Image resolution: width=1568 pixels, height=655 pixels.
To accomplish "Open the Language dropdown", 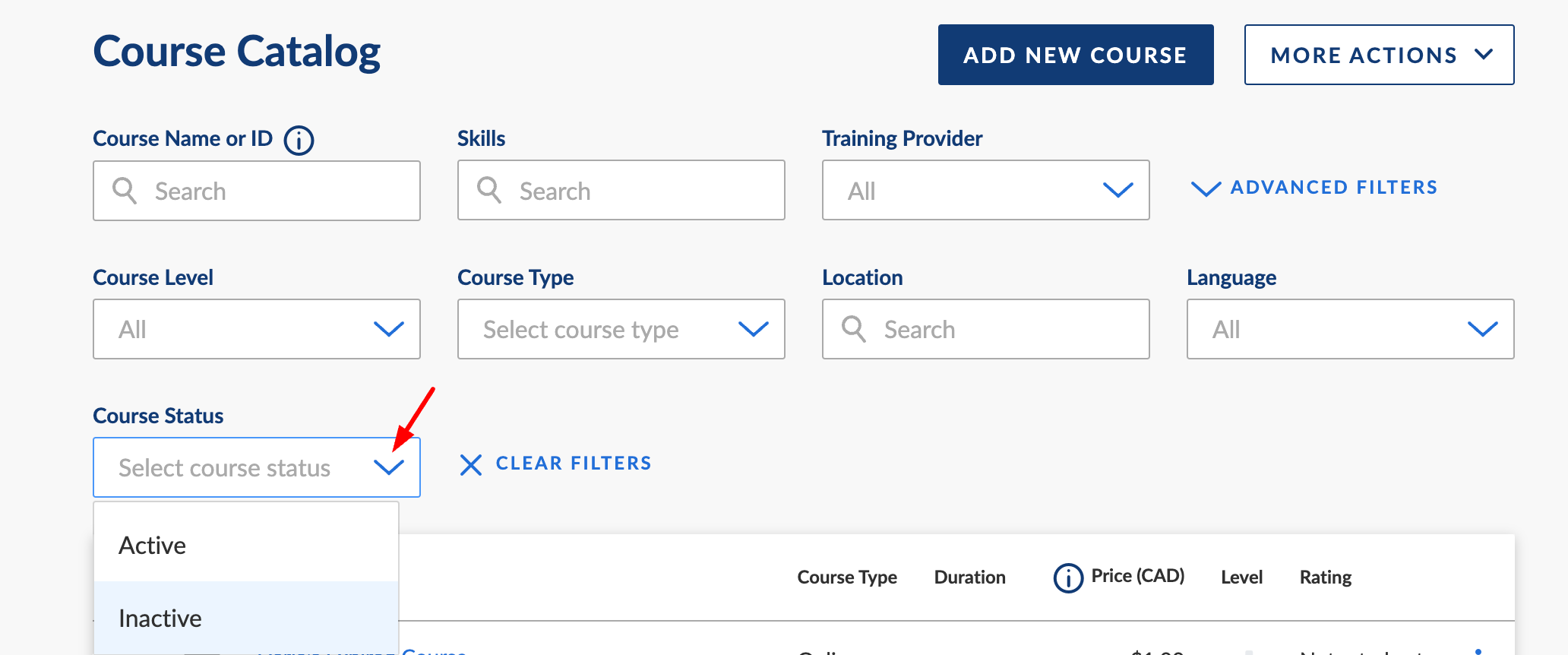I will pyautogui.click(x=1350, y=329).
